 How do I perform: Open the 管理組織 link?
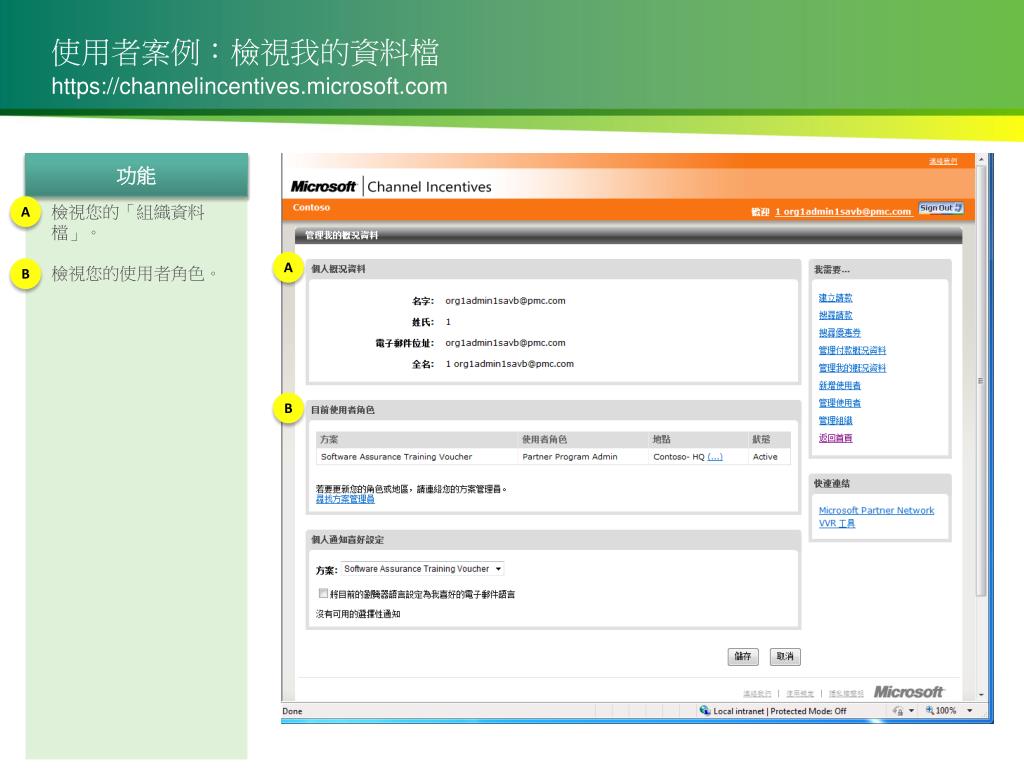[x=835, y=421]
